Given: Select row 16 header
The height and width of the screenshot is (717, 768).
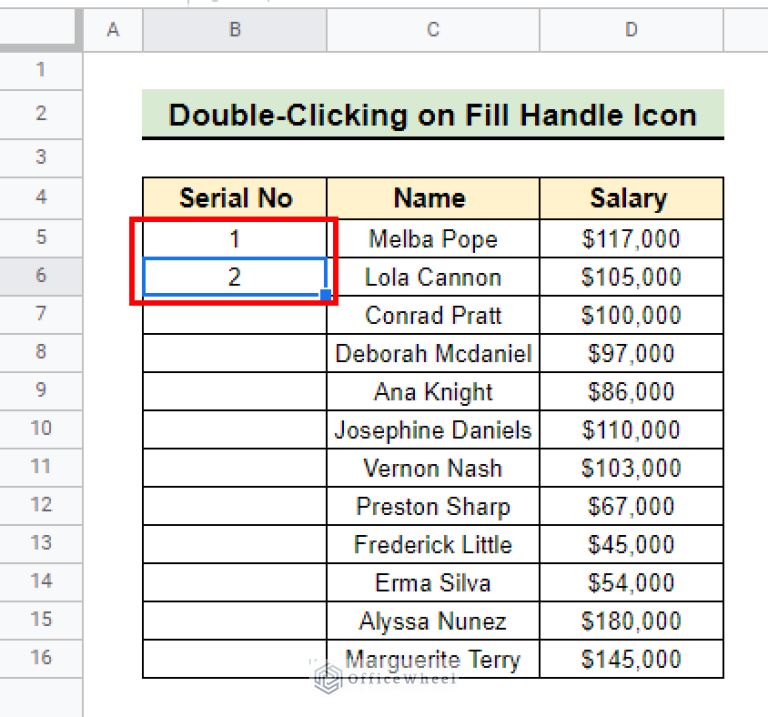Looking at the screenshot, I should (40, 658).
